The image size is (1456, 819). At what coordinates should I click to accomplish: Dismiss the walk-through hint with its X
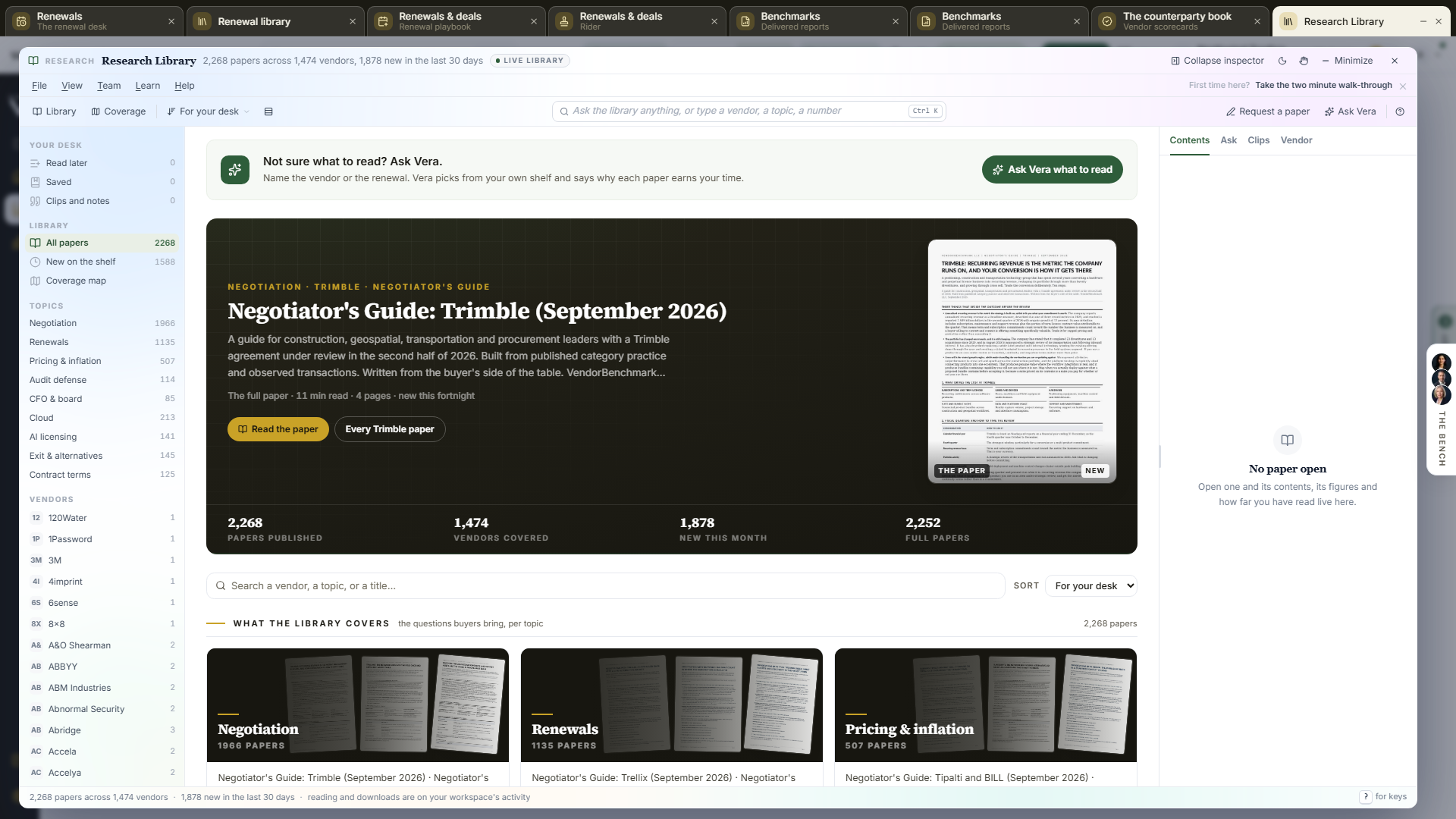(x=1403, y=86)
